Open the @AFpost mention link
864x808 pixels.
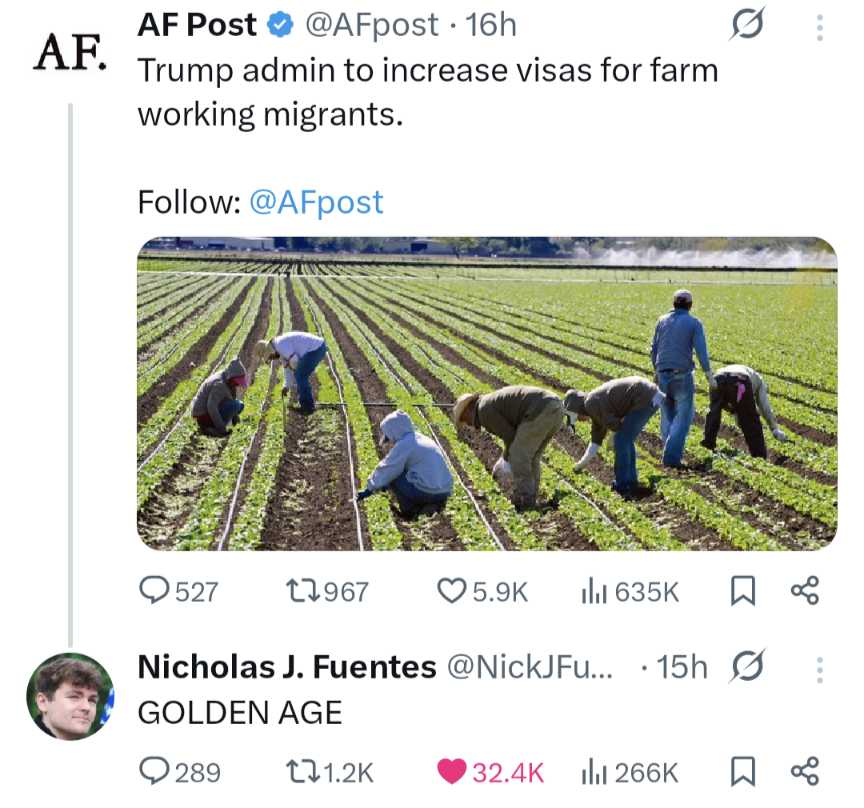pos(315,202)
